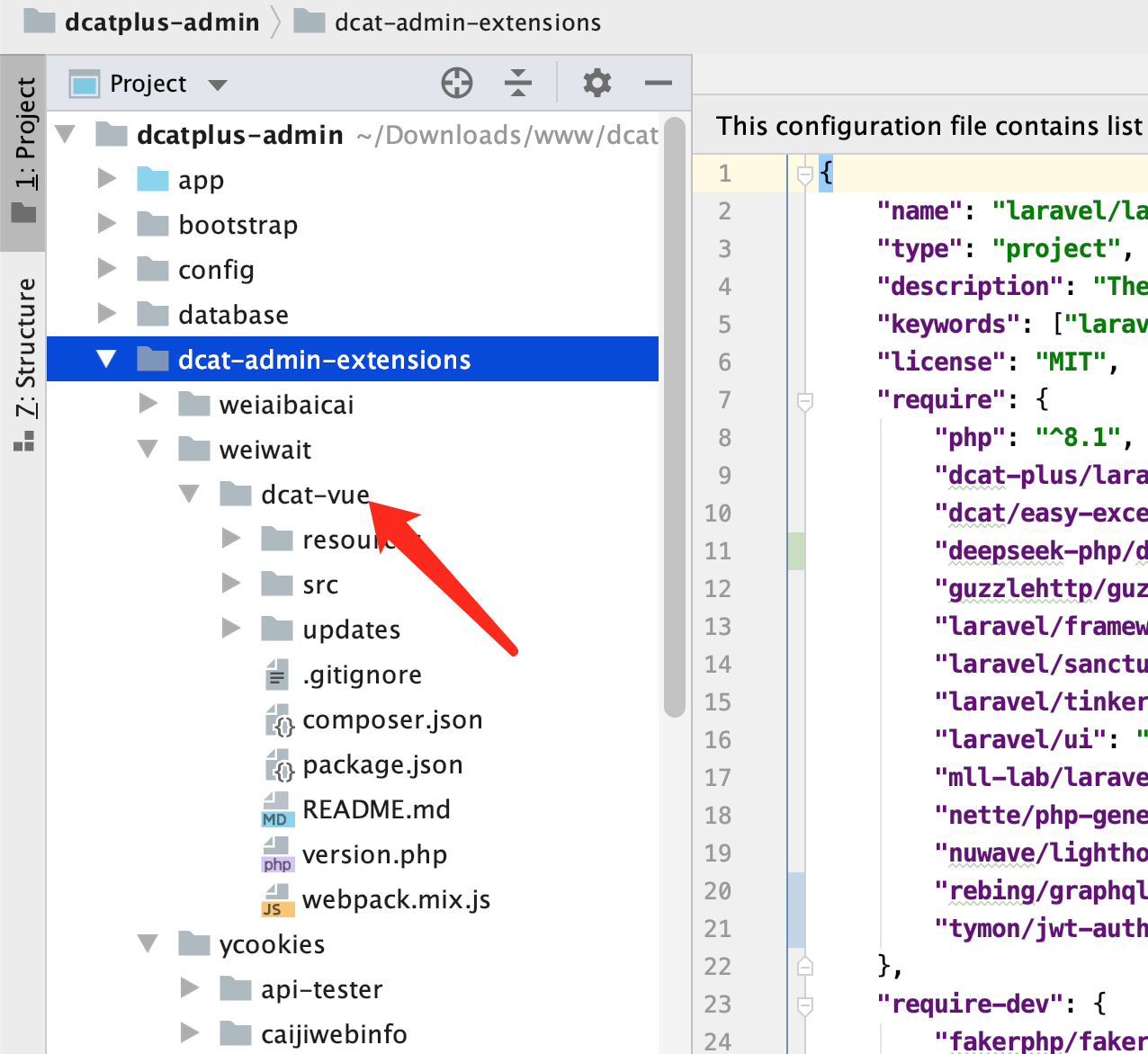Viewport: 1148px width, 1054px height.
Task: Select the dcat-vue folder icon
Action: 236,494
